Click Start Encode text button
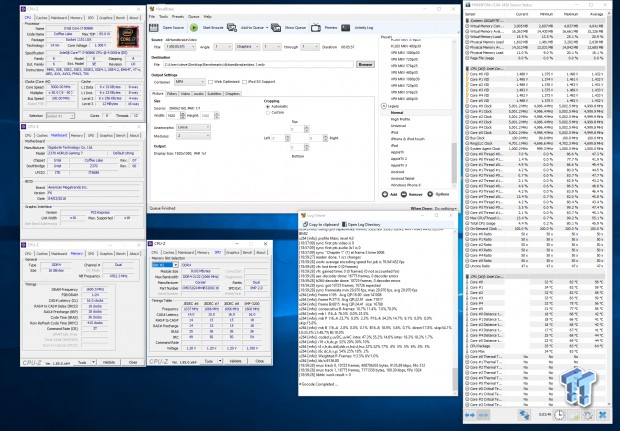Image resolution: width=620 pixels, height=431 pixels. pos(213,28)
